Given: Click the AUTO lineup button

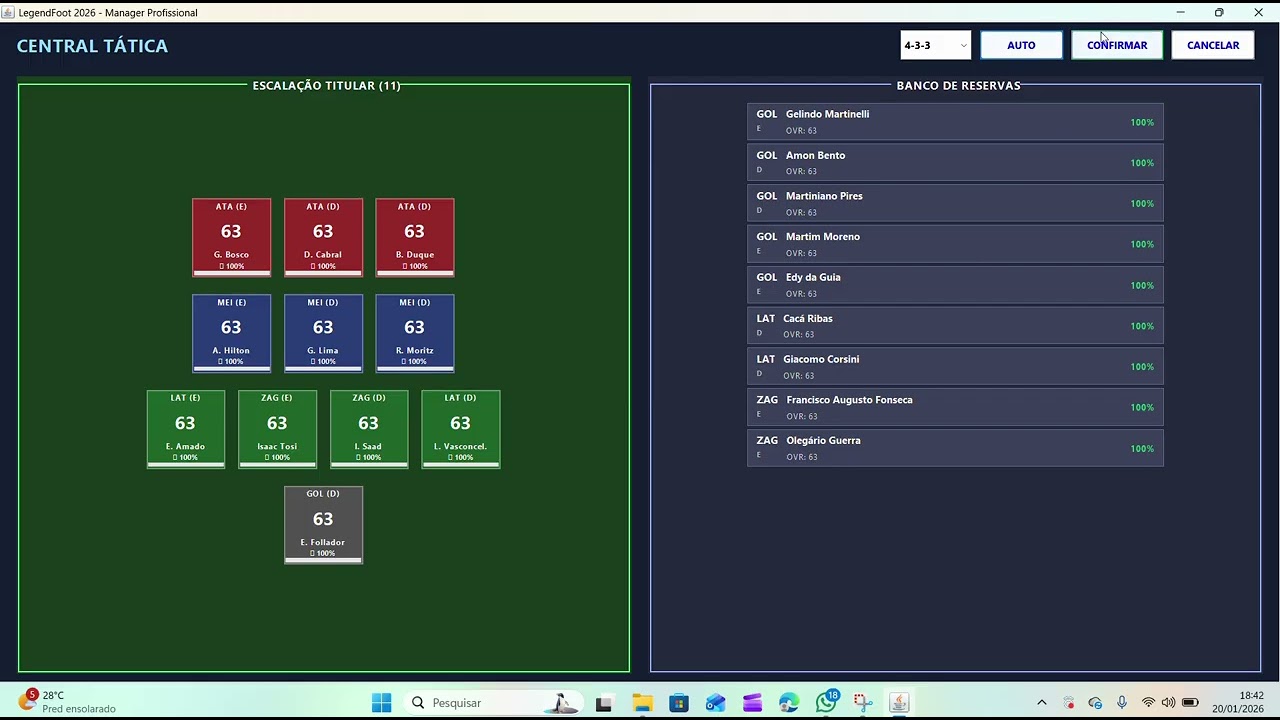Looking at the screenshot, I should 1021,45.
